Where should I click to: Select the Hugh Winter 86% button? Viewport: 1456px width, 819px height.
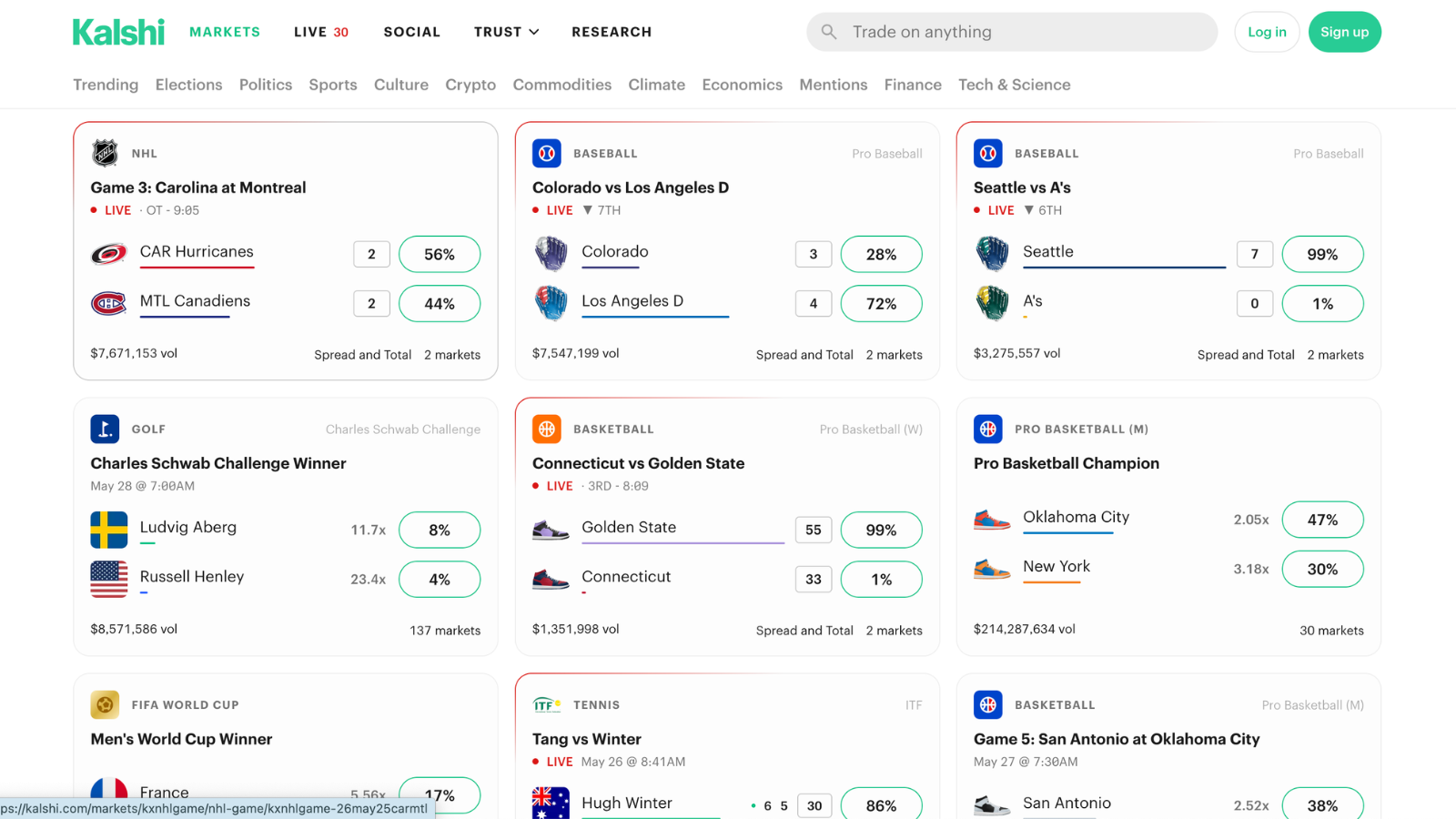click(x=881, y=804)
